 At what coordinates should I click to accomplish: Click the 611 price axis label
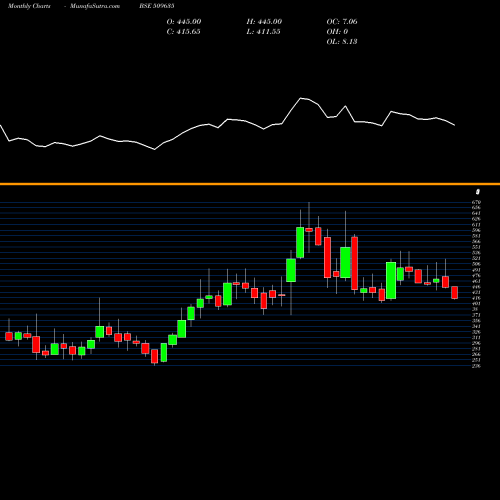(476, 225)
